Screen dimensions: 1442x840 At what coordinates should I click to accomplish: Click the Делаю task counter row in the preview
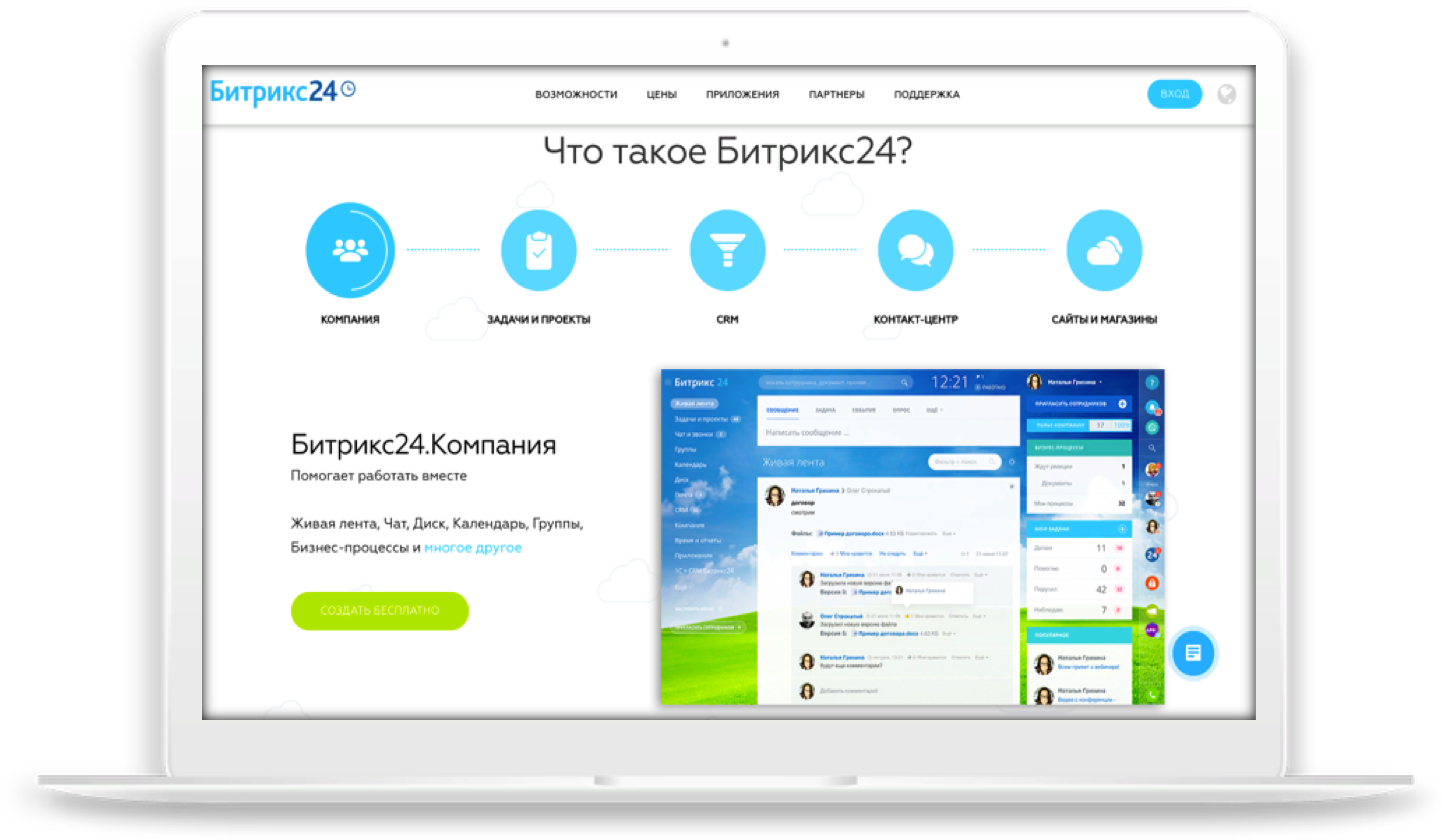click(x=1079, y=548)
